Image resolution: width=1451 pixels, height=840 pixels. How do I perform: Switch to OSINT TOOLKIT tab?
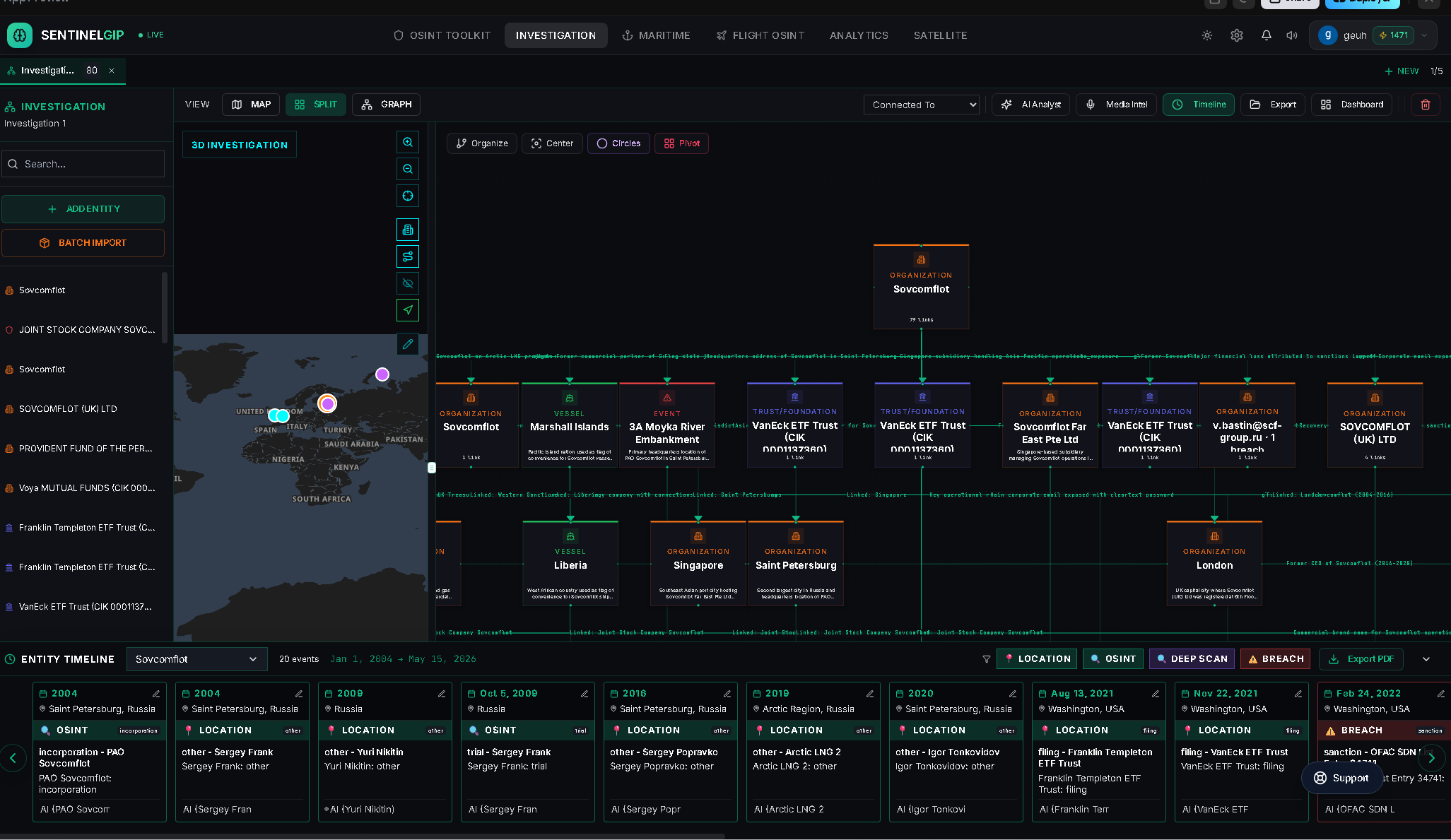pyautogui.click(x=442, y=35)
